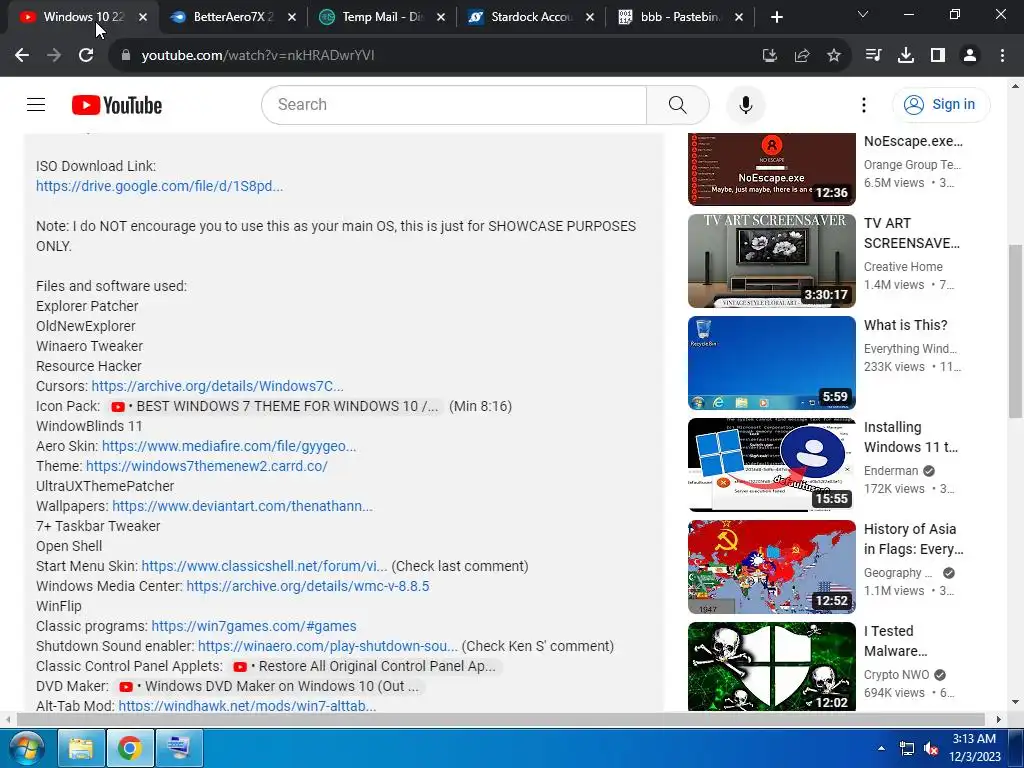This screenshot has height=768, width=1024.
Task: Open the Wallpapers deviantart link
Action: (242, 506)
